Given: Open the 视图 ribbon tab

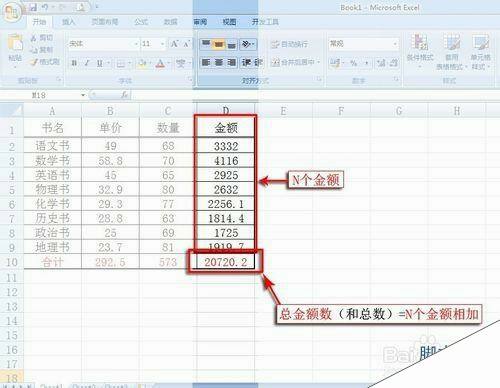Looking at the screenshot, I should pos(229,22).
